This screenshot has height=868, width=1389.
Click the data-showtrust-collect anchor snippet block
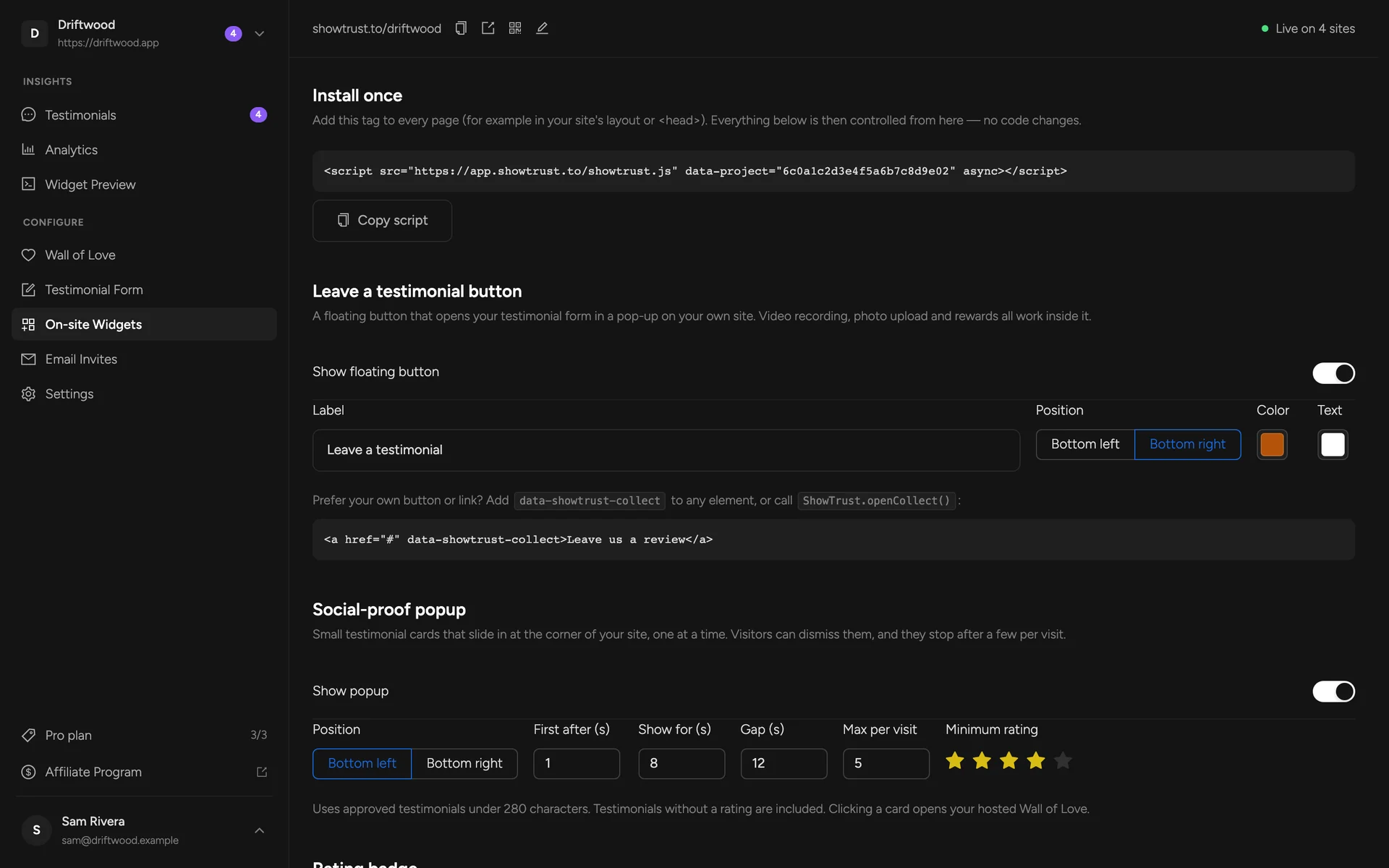click(833, 540)
